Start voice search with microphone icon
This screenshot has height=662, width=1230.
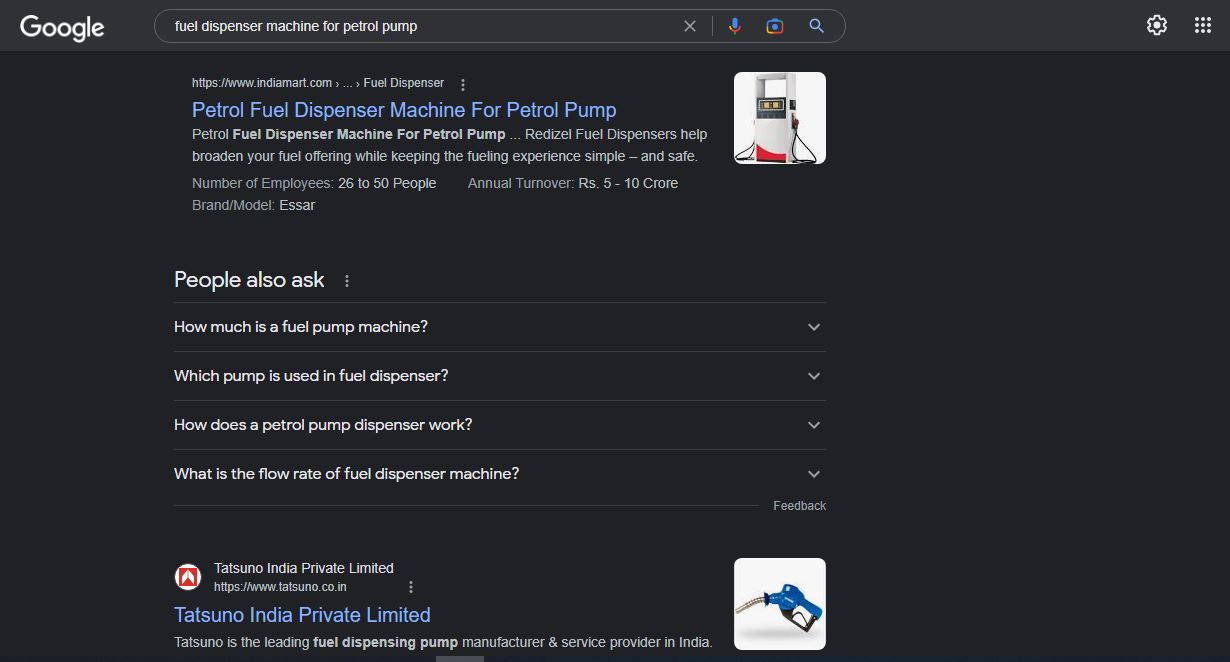(735, 26)
